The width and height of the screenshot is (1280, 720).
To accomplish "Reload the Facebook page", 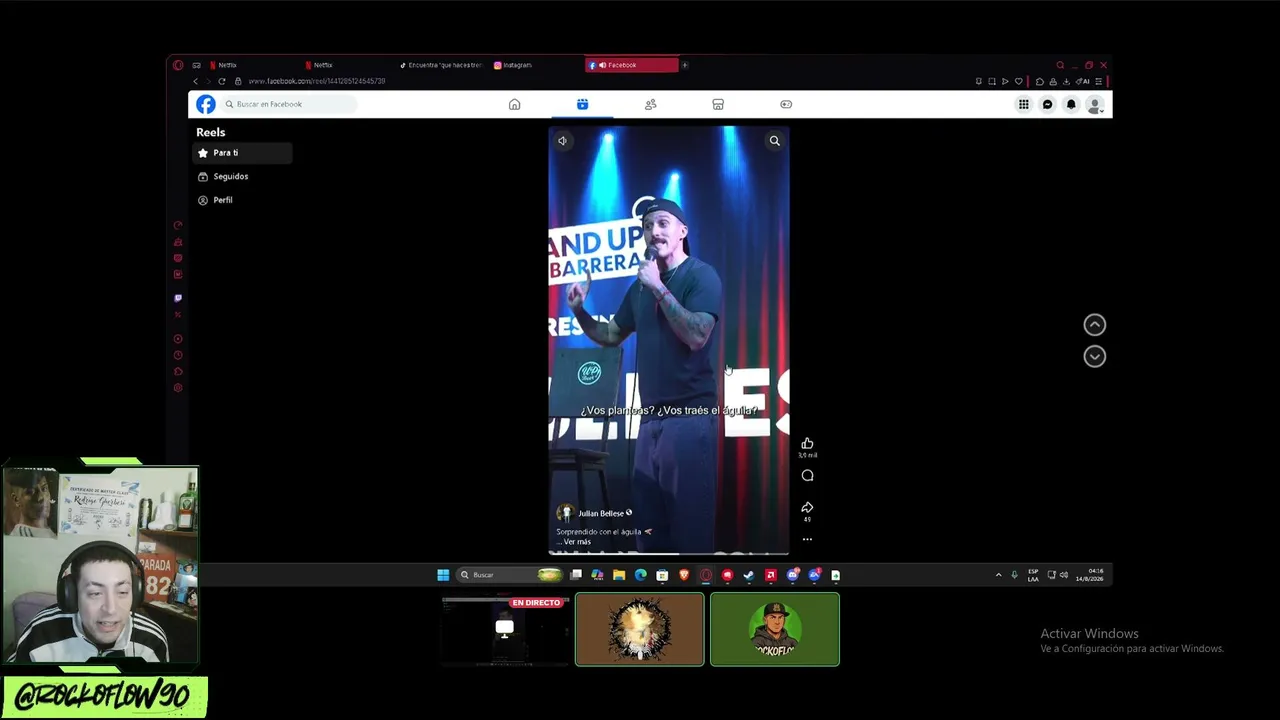I will (x=221, y=81).
